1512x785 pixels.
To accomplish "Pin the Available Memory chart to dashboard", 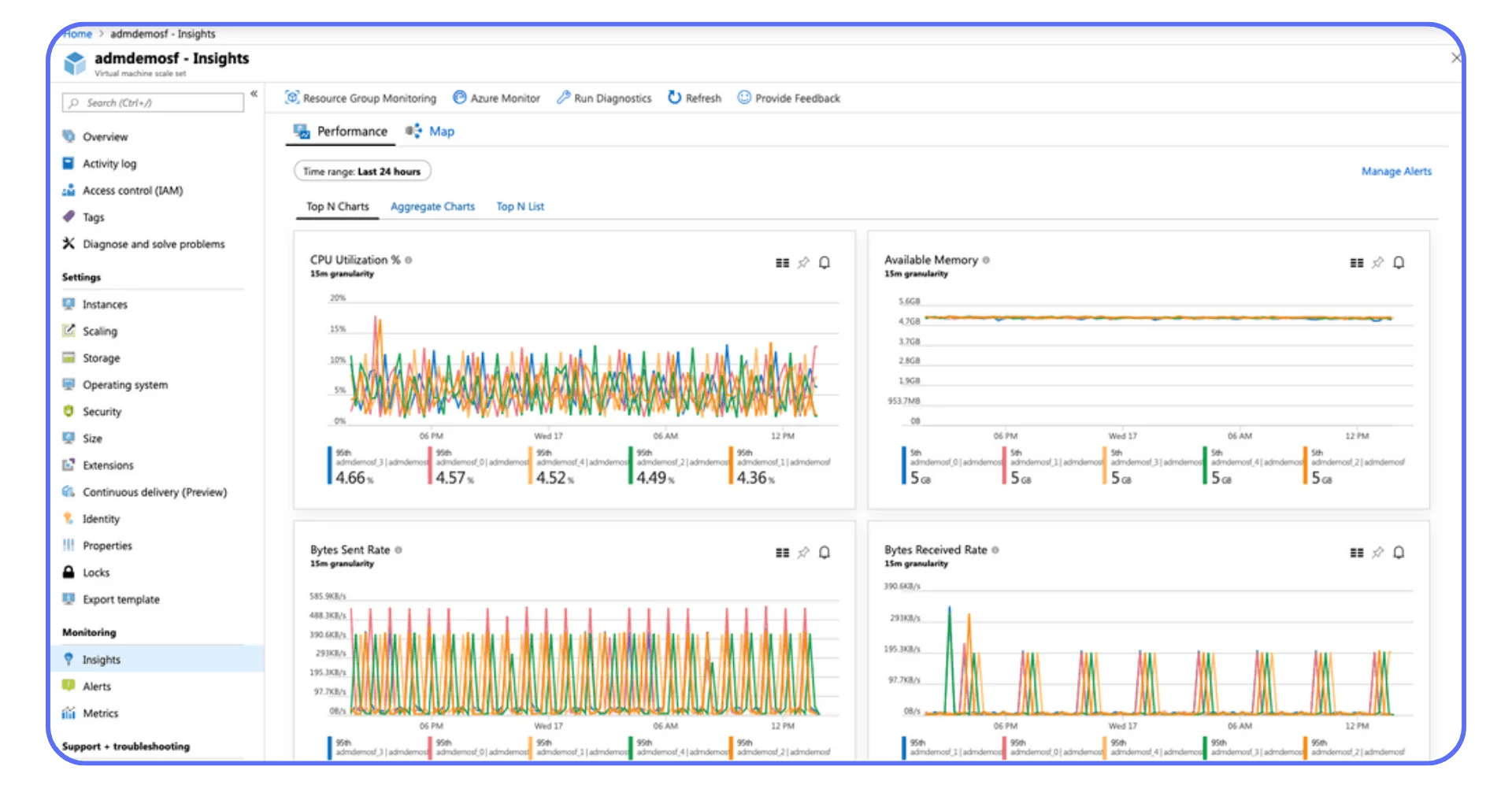I will click(1377, 262).
